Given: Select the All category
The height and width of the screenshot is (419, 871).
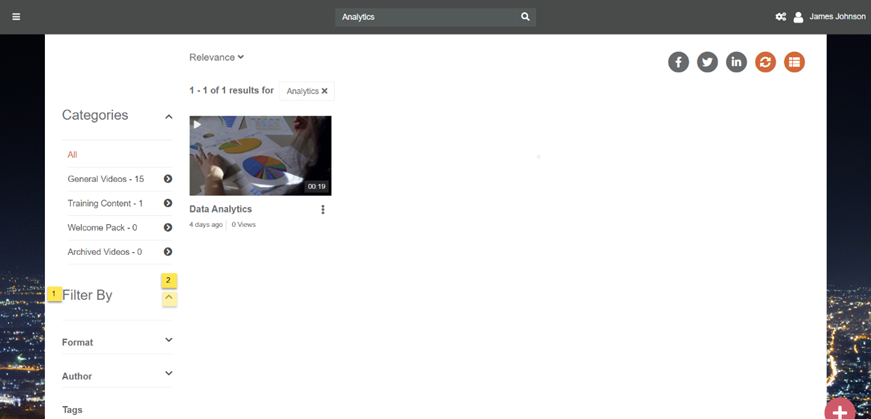Looking at the screenshot, I should (72, 155).
